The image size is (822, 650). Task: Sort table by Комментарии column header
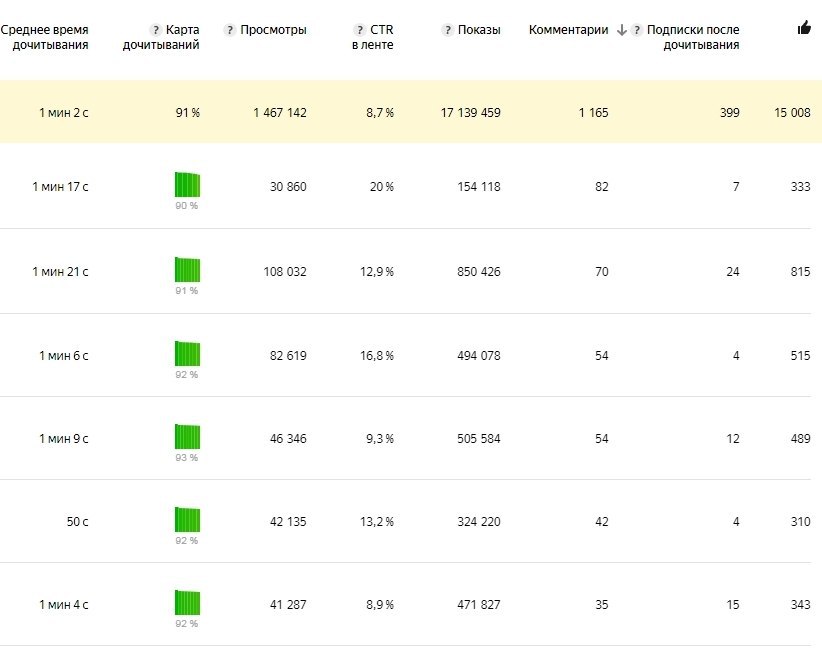(568, 30)
